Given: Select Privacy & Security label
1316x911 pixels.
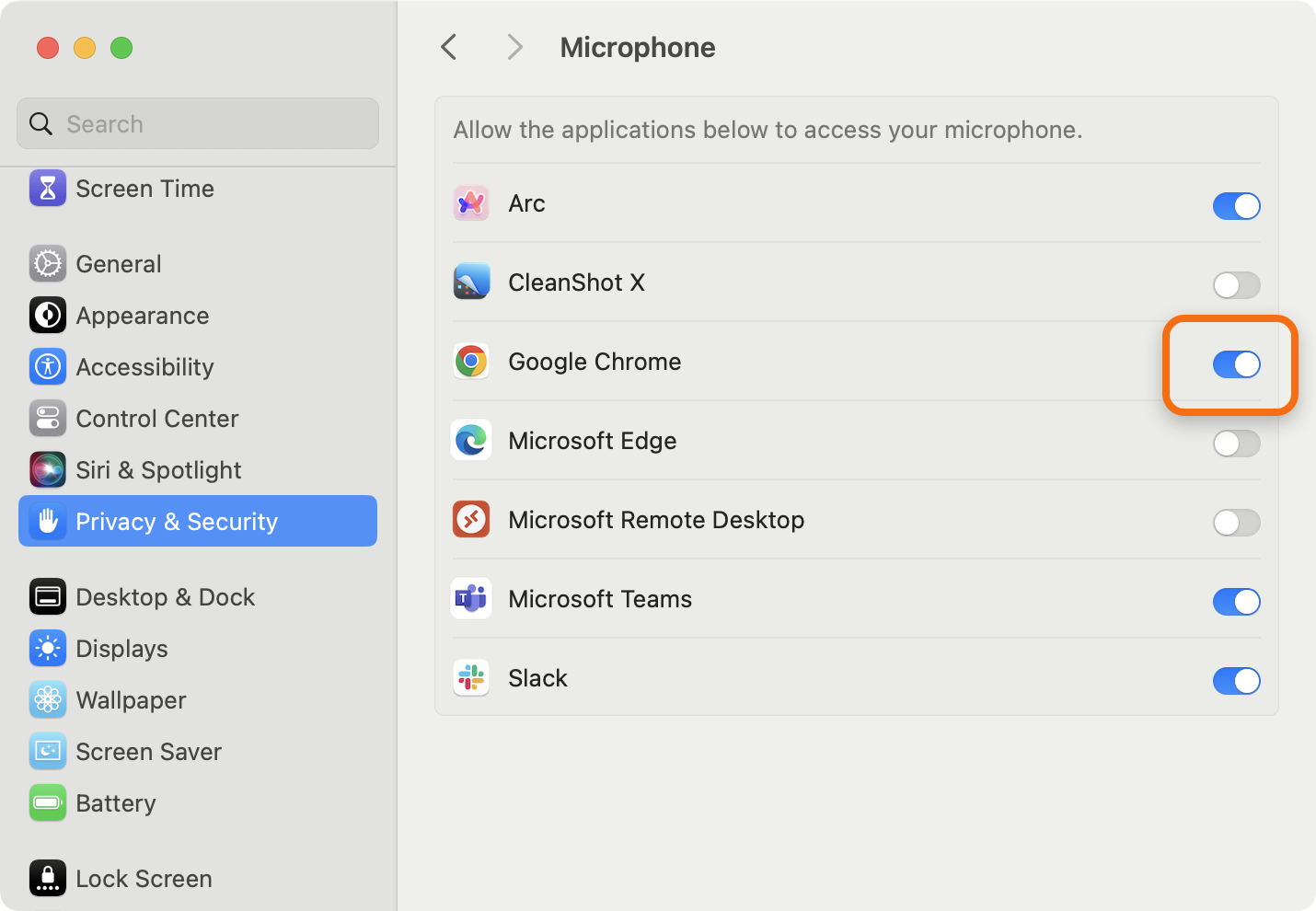Looking at the screenshot, I should pos(177,522).
